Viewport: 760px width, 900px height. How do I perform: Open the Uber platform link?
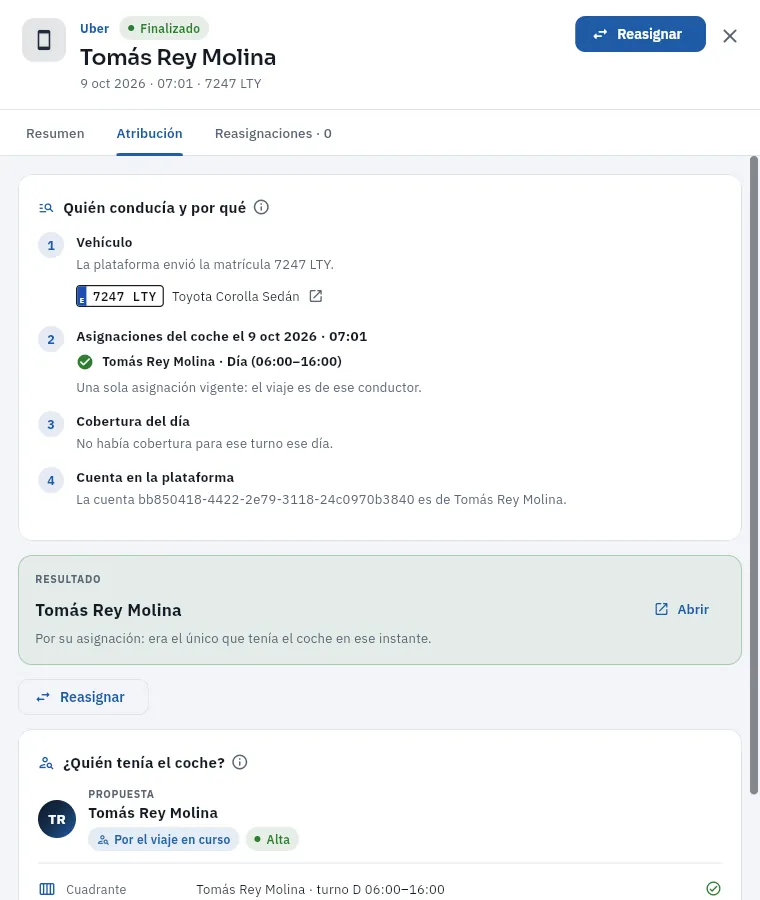coord(94,29)
